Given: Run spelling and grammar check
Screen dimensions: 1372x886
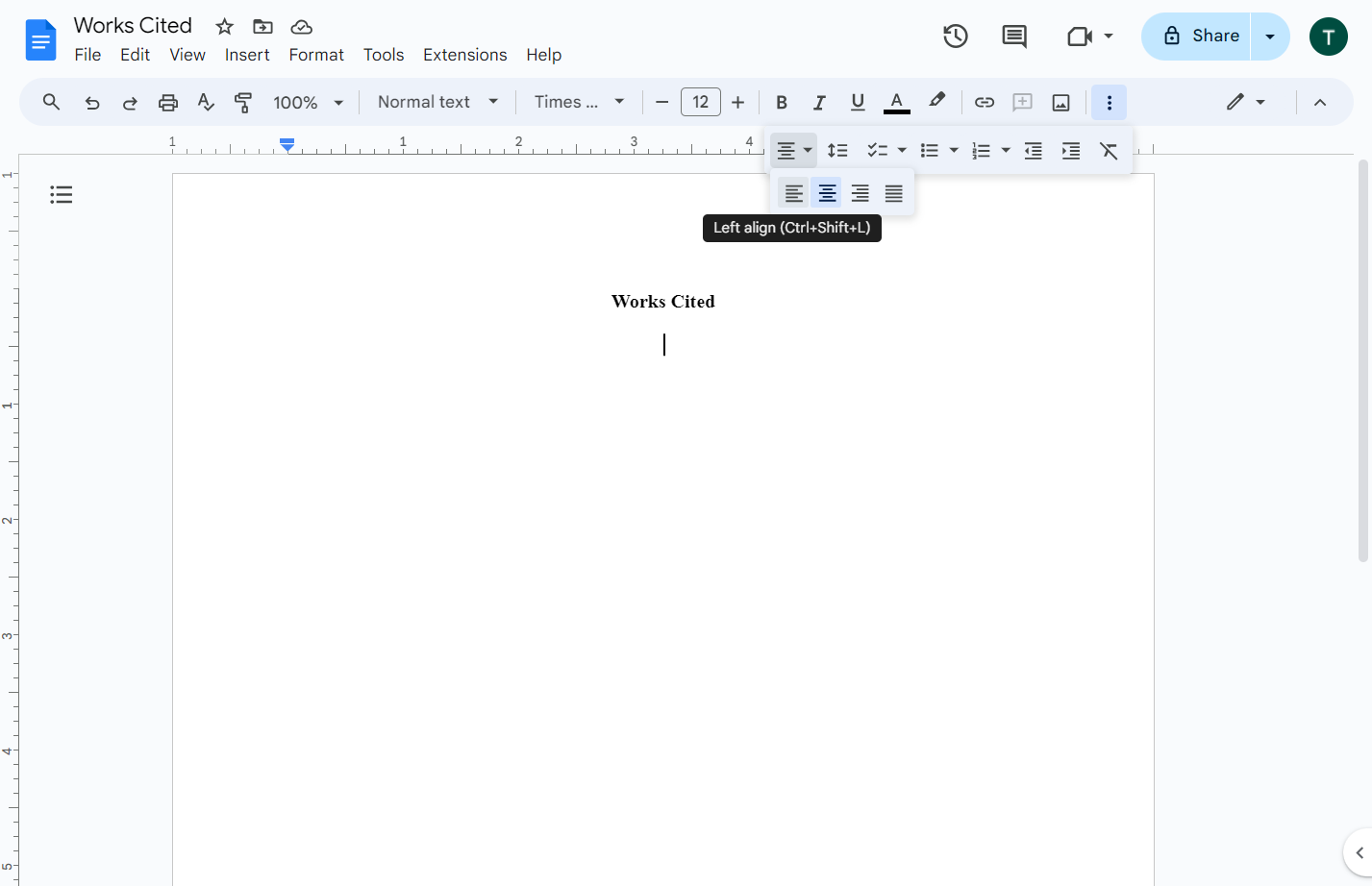Looking at the screenshot, I should pyautogui.click(x=206, y=103).
